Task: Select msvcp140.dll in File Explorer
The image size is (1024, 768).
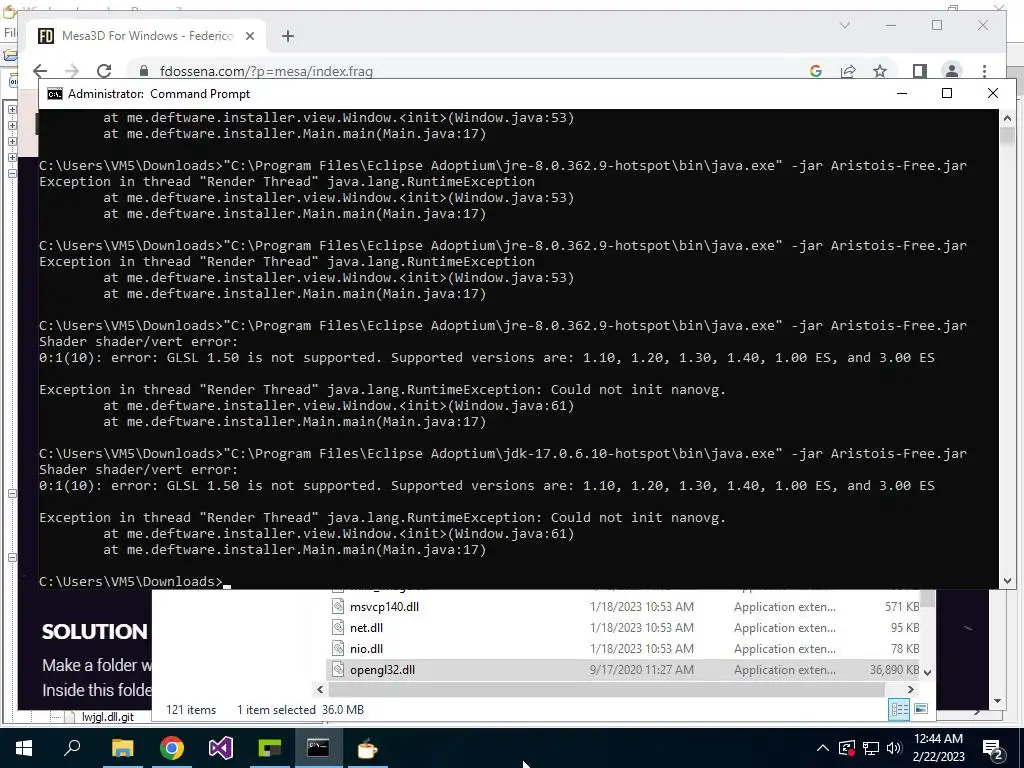Action: [384, 607]
